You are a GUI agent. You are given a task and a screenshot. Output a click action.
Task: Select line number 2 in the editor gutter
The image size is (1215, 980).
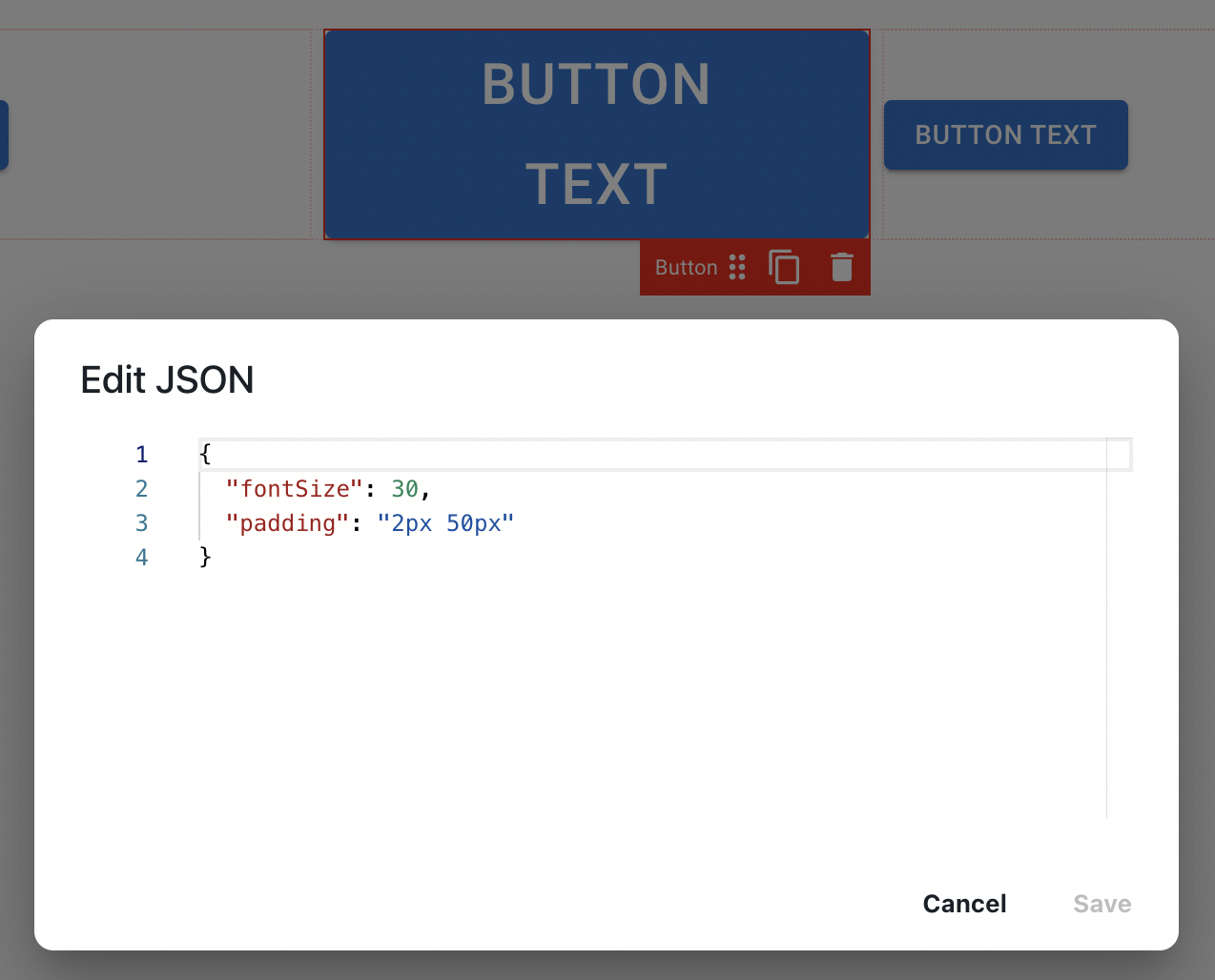(141, 489)
